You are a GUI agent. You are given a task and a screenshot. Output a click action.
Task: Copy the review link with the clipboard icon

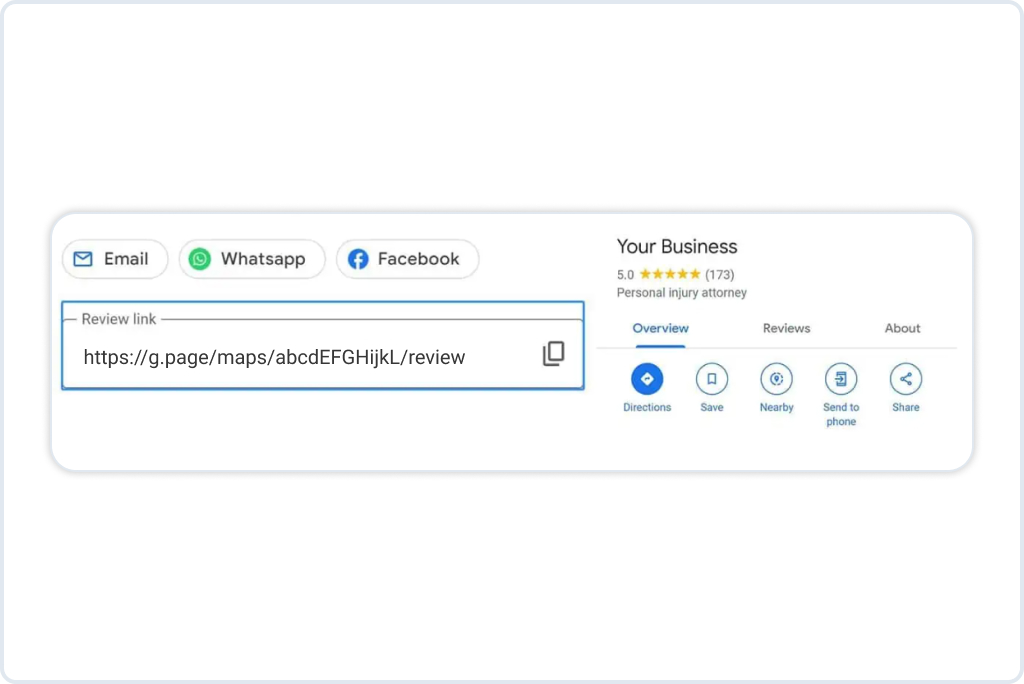(553, 353)
